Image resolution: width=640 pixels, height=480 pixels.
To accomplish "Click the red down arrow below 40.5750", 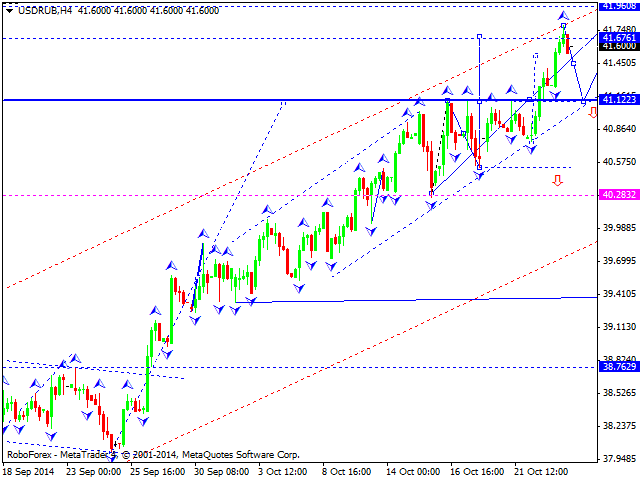I will [557, 180].
